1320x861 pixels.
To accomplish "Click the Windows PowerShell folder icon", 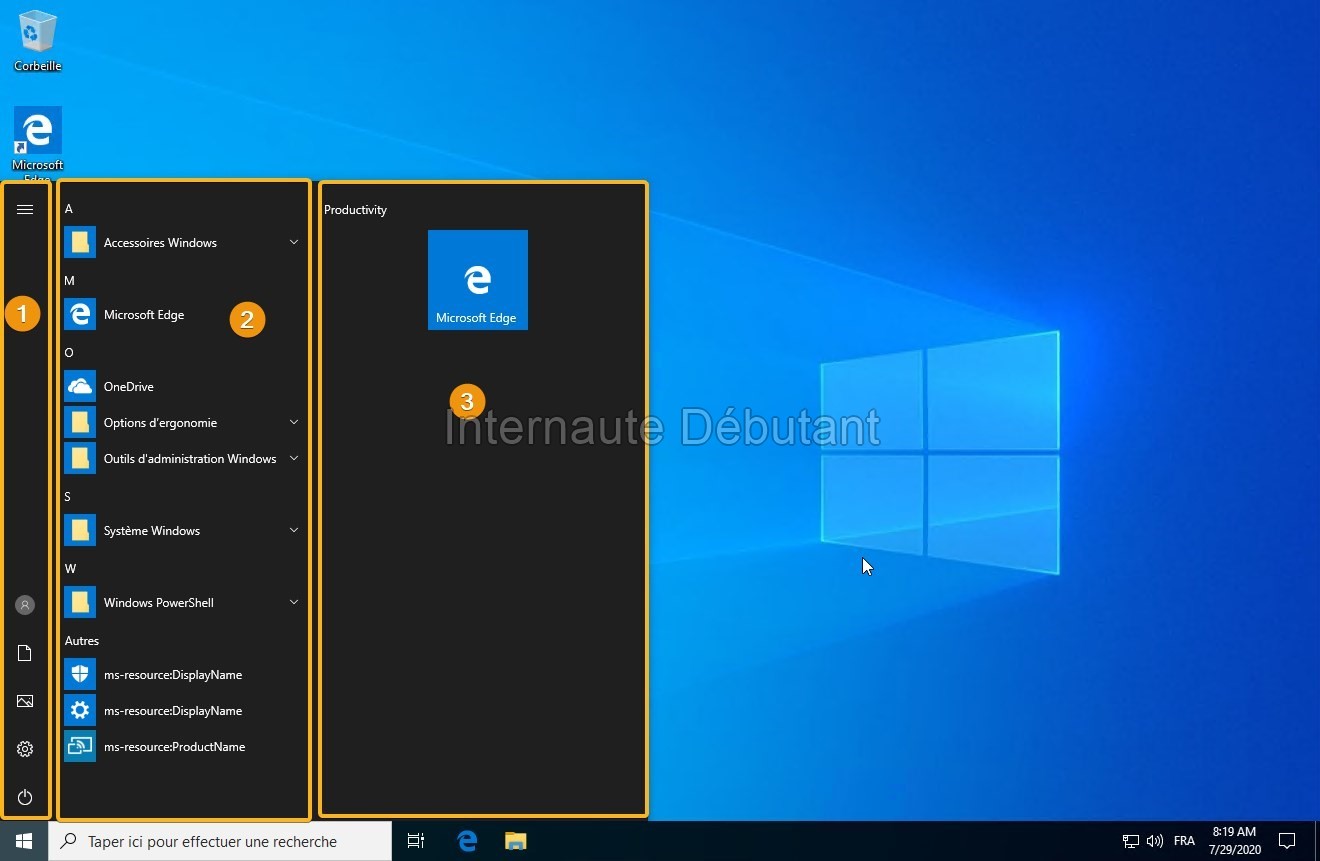I will tap(80, 602).
